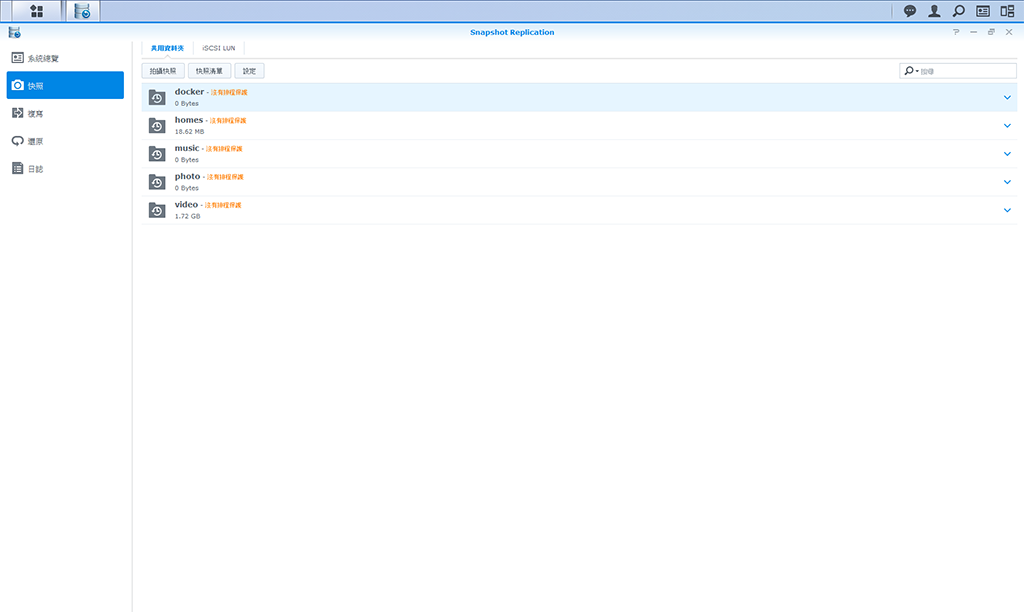Click the Snapshot Replication taskbar icon
This screenshot has width=1024, height=612.
point(82,11)
